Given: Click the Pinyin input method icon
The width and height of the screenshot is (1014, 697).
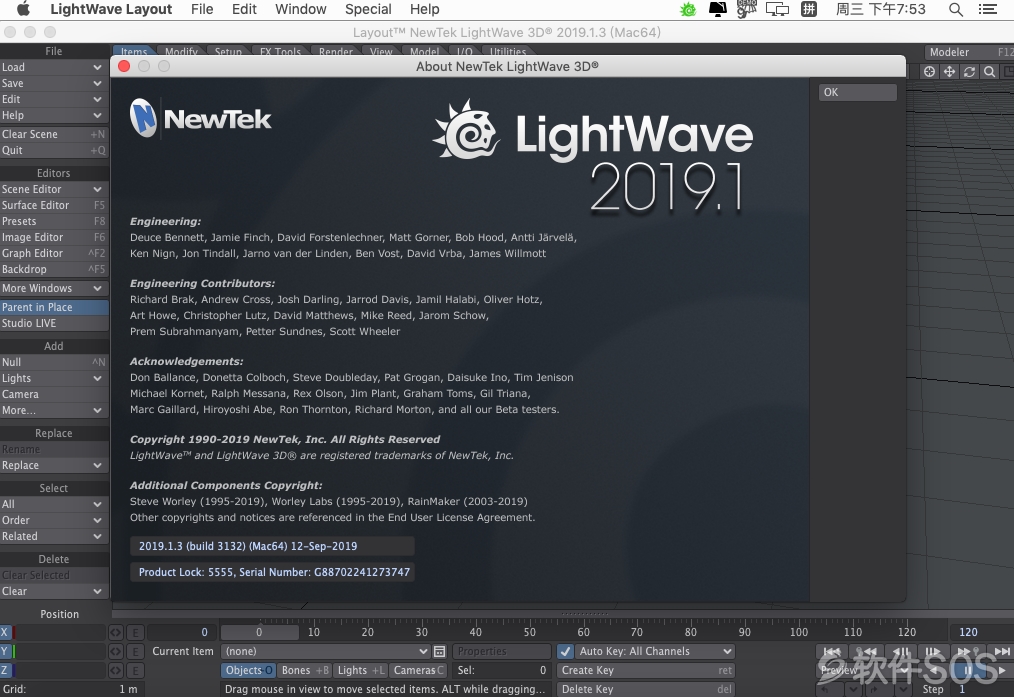Looking at the screenshot, I should (809, 9).
